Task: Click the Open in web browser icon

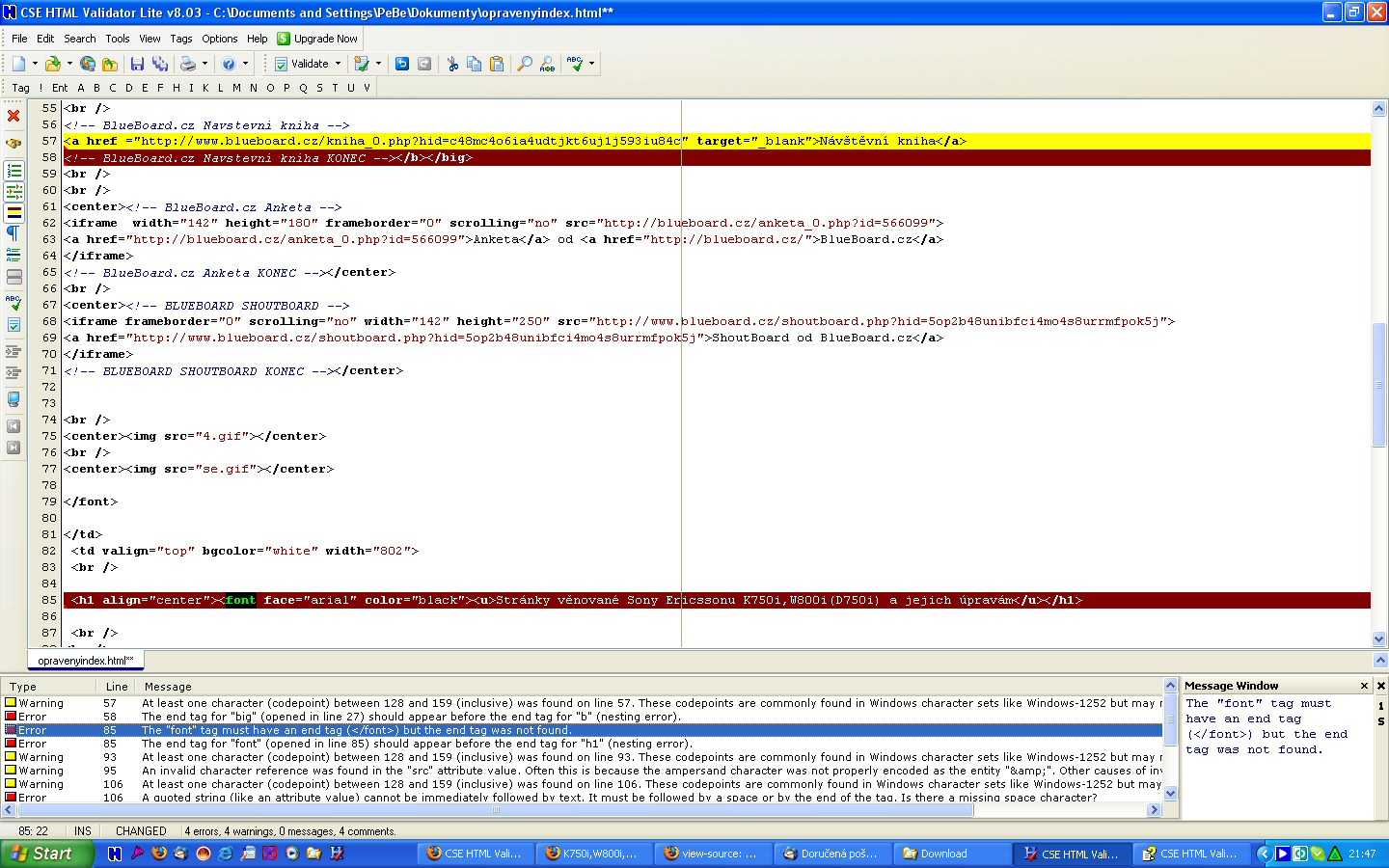Action: [88, 64]
